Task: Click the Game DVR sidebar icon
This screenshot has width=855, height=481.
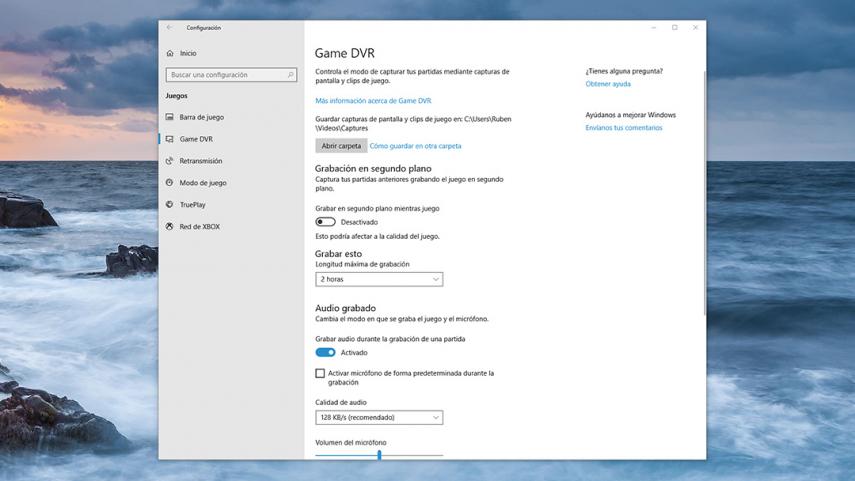Action: (170, 139)
